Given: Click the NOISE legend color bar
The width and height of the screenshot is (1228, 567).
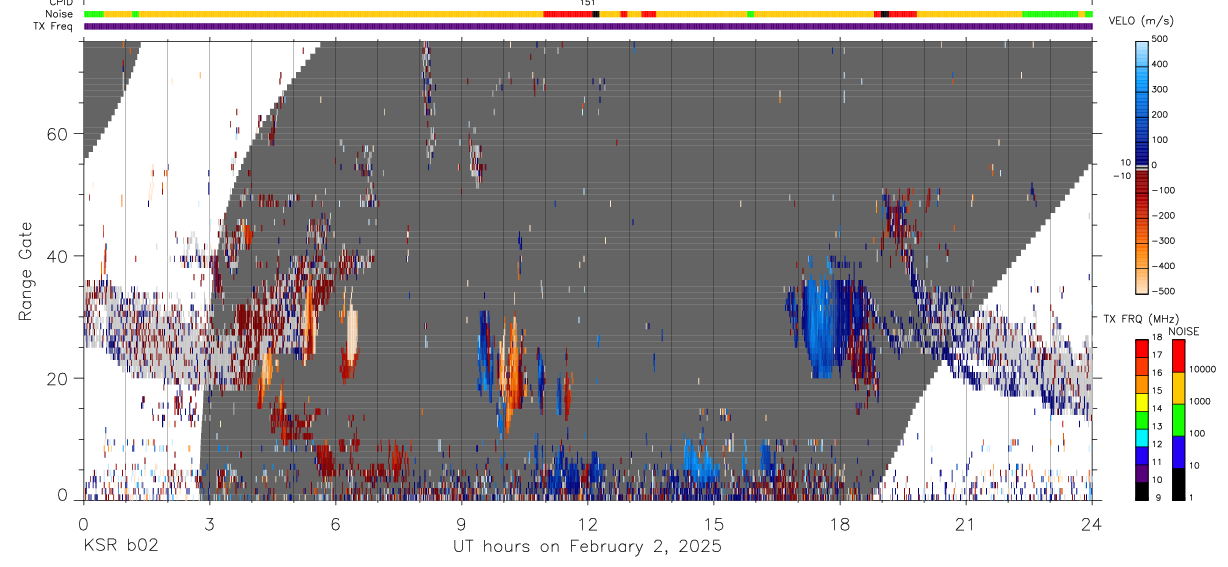Looking at the screenshot, I should tap(1180, 418).
